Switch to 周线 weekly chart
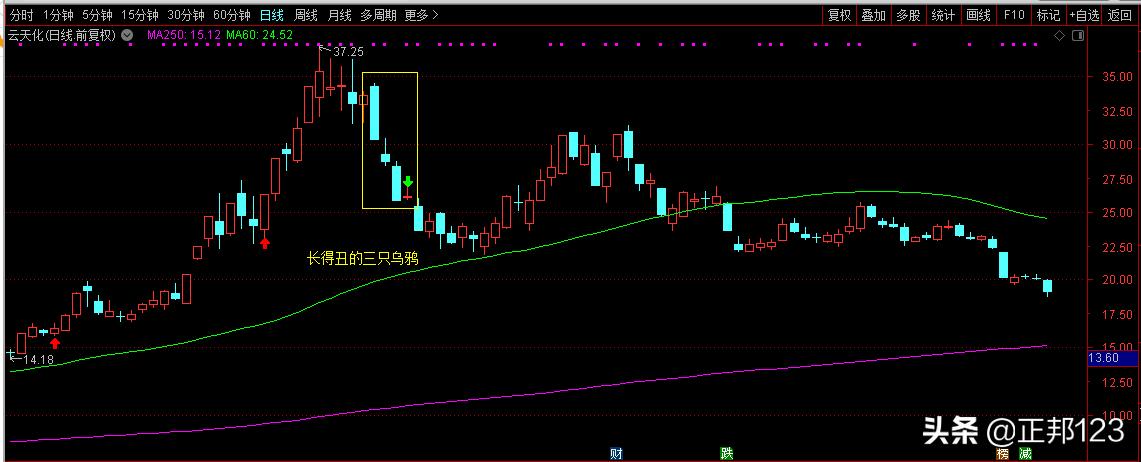The height and width of the screenshot is (462, 1141). [x=305, y=15]
